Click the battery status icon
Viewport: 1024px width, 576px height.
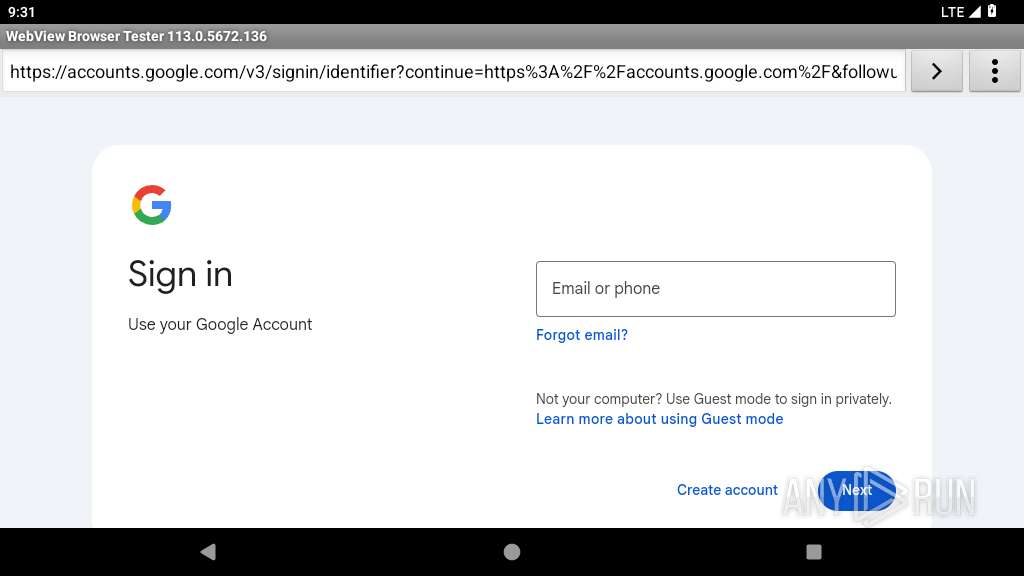992,11
